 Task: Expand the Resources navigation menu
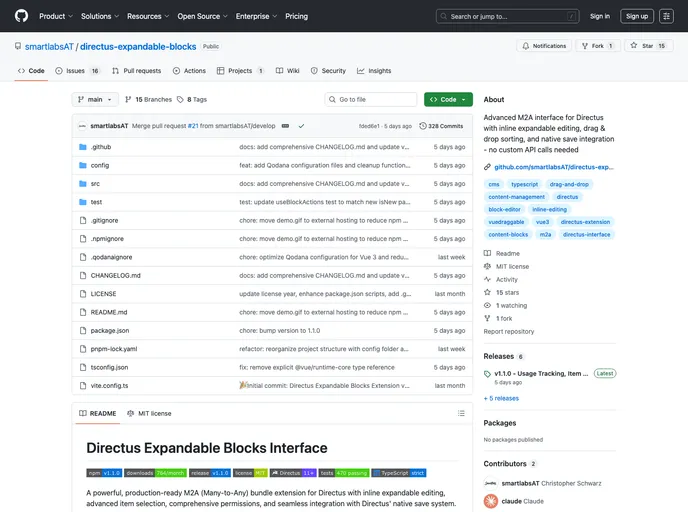148,16
